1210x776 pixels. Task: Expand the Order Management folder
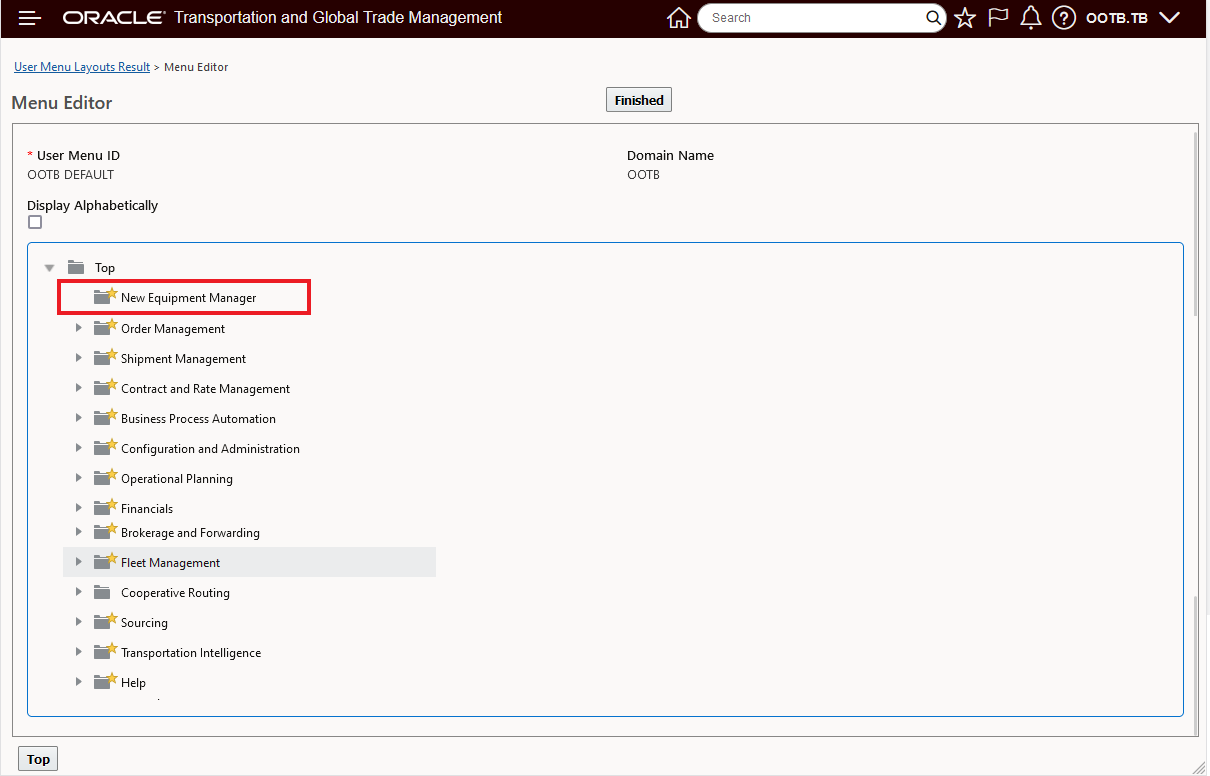pos(79,329)
